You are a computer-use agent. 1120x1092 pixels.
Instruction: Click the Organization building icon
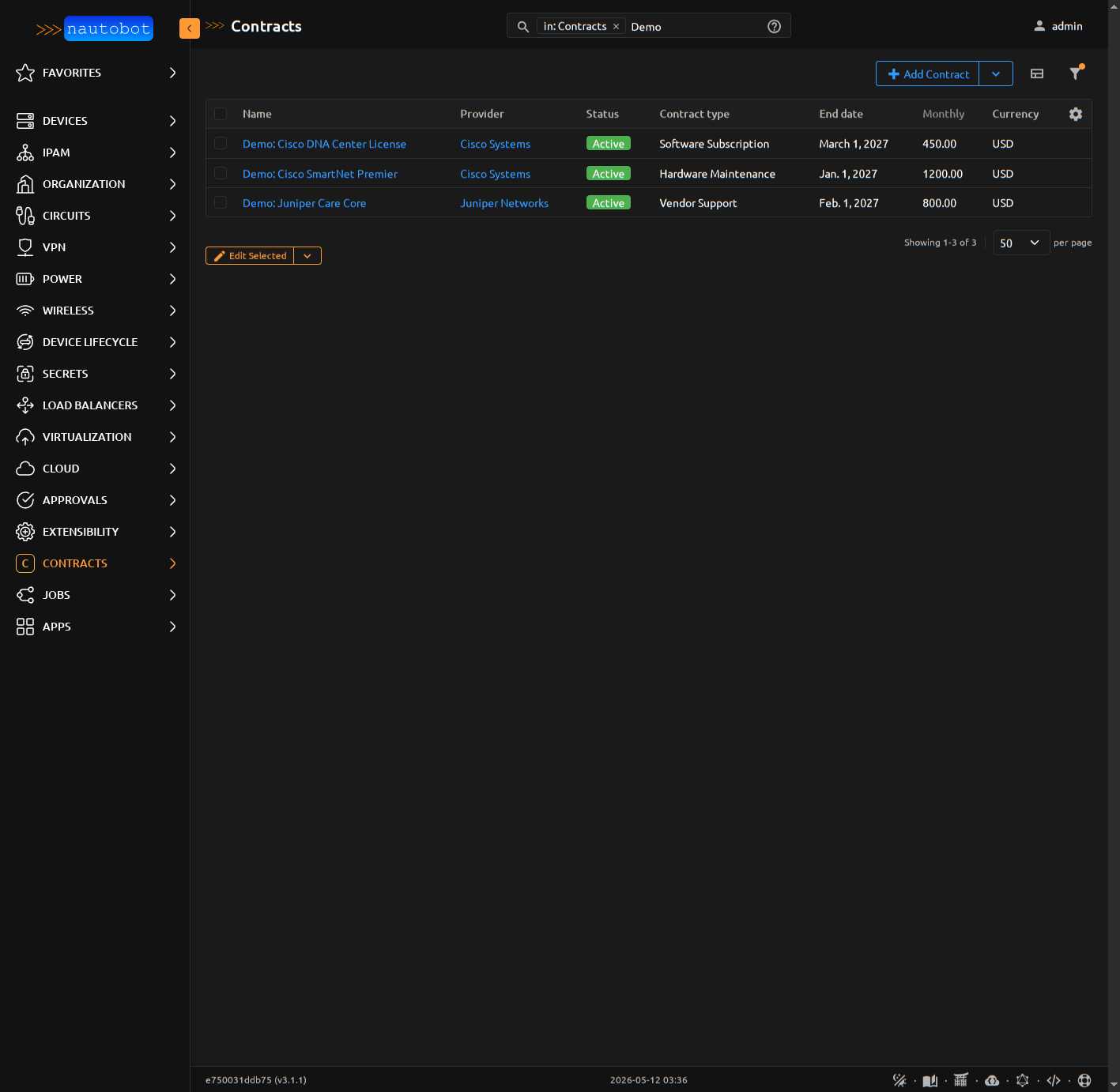[x=25, y=184]
